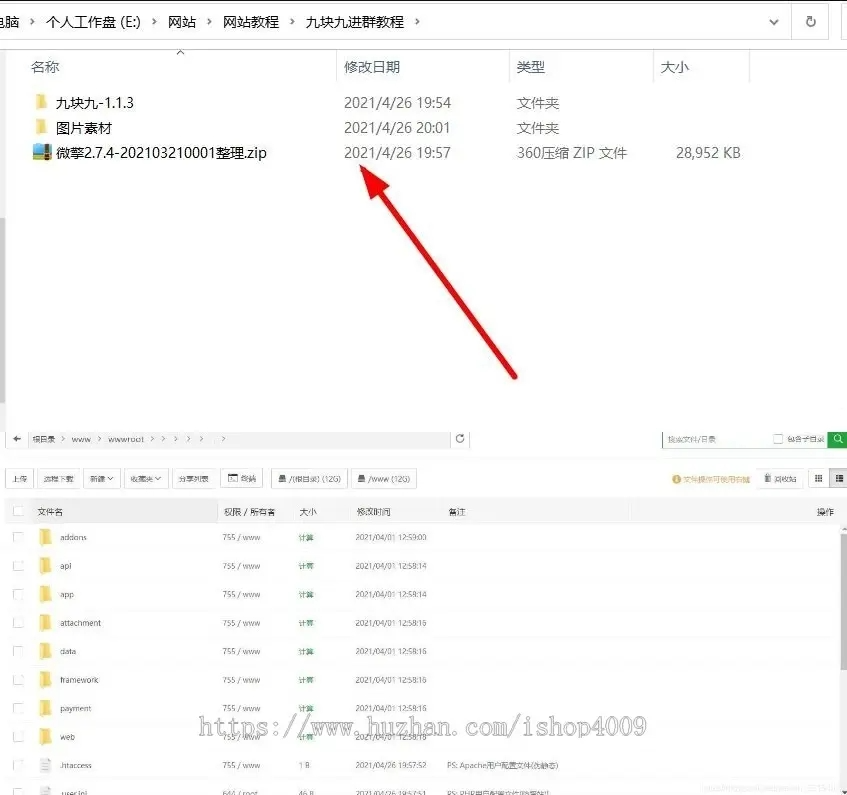Viewport: 847px width, 795px height.
Task: Click the /www disk button
Action: coord(384,479)
